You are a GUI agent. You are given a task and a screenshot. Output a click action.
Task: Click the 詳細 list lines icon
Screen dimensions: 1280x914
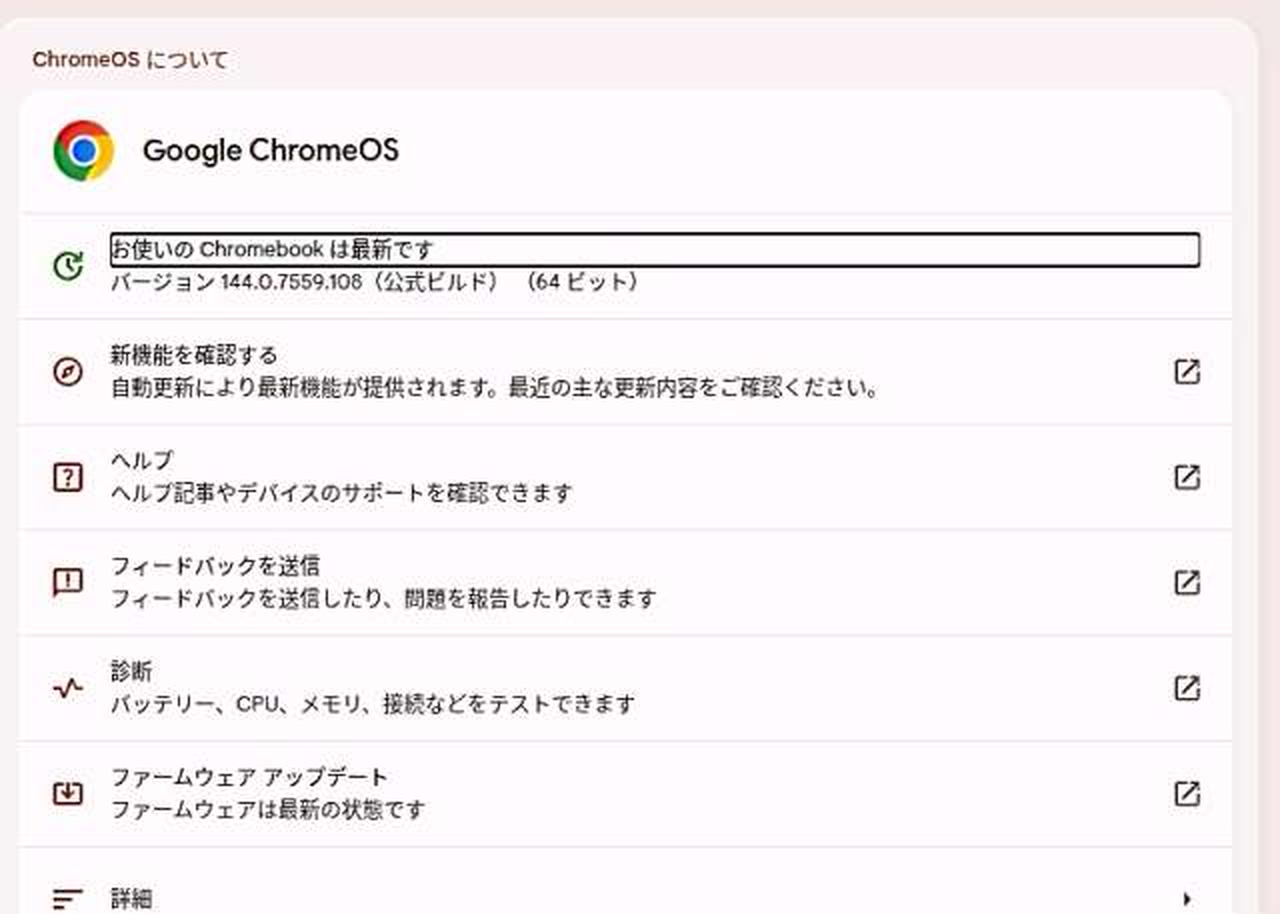[67, 899]
